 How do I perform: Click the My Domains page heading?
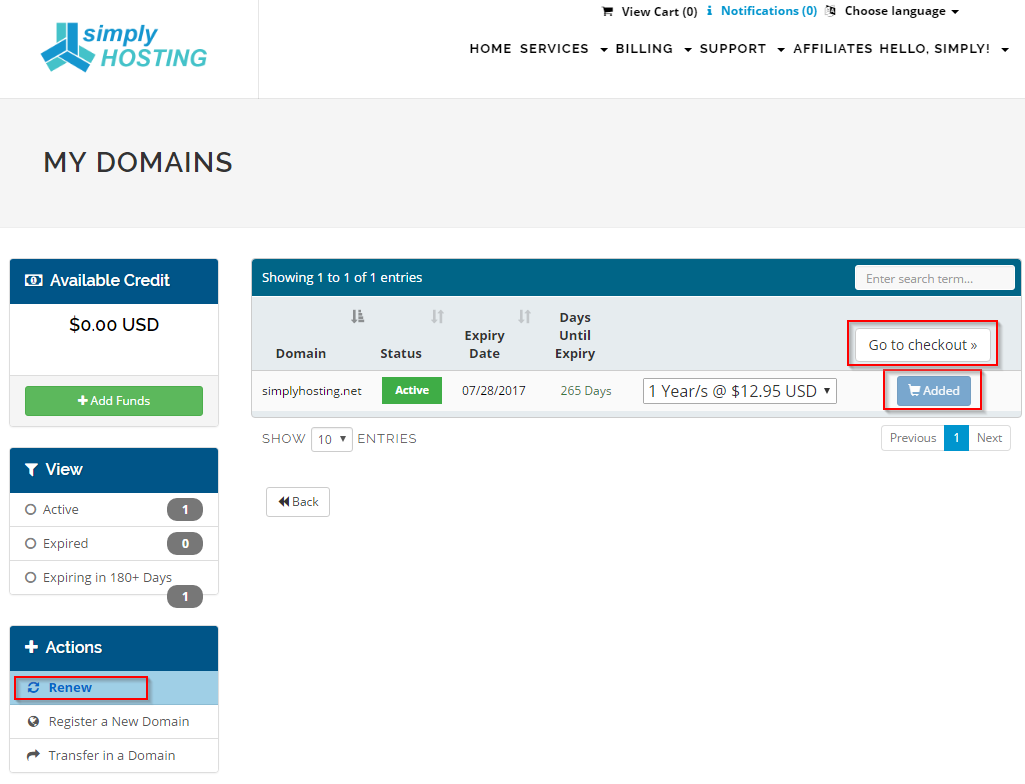click(138, 163)
